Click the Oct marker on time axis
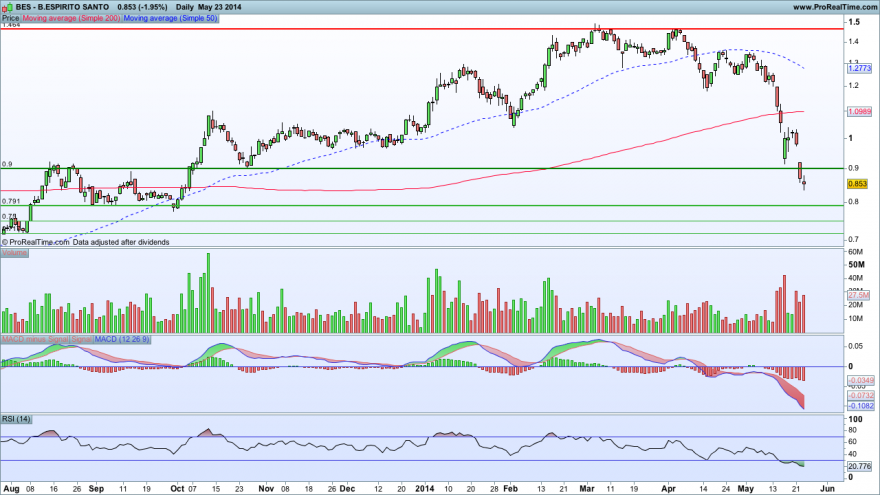Image resolution: width=880 pixels, height=495 pixels. tap(177, 488)
